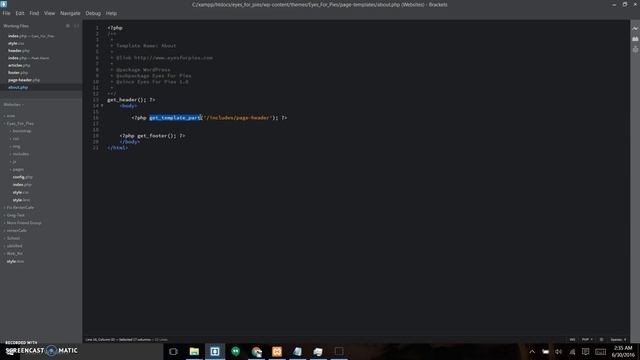Expand the bootstrap folder
640x360 pixels.
click(x=21, y=131)
